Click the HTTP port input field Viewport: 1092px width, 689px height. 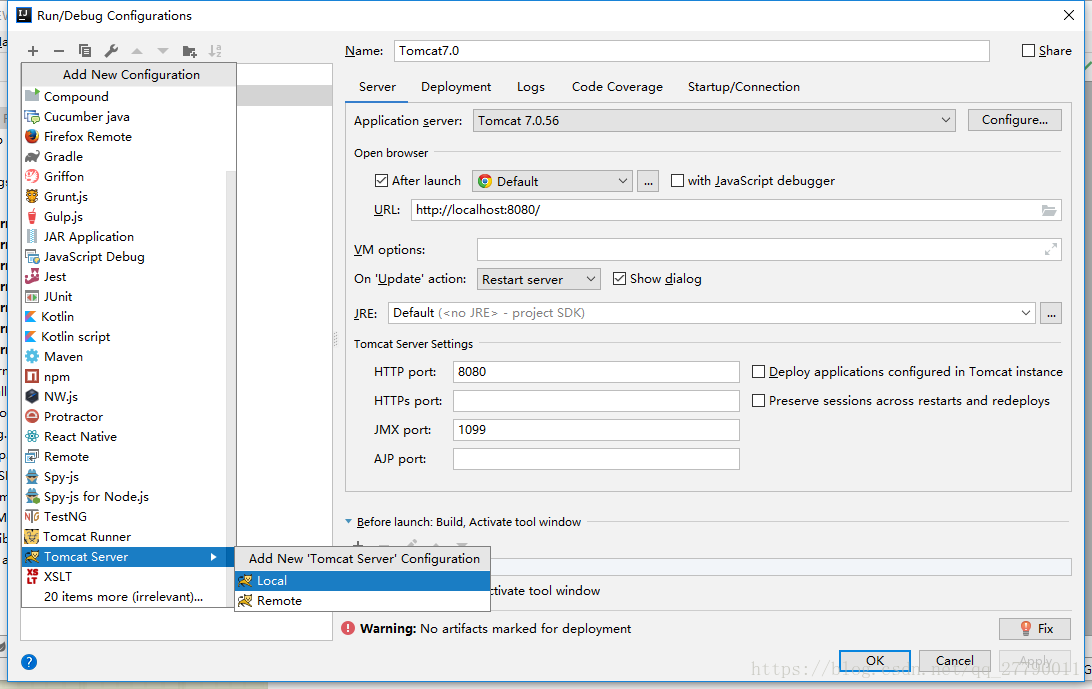click(x=596, y=372)
